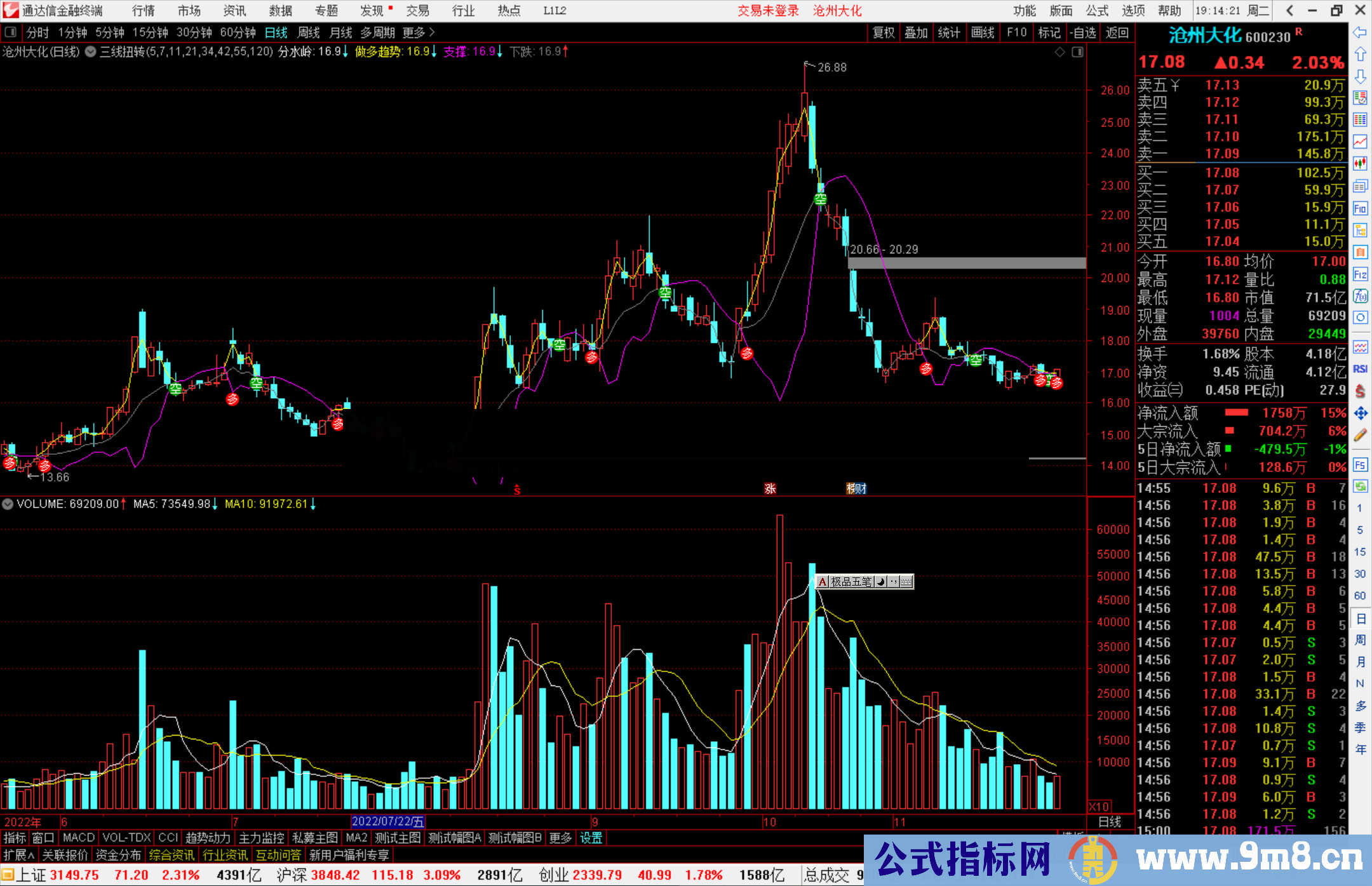Click the f(x) formula icon
The height and width of the screenshot is (886, 1372).
point(1360,296)
